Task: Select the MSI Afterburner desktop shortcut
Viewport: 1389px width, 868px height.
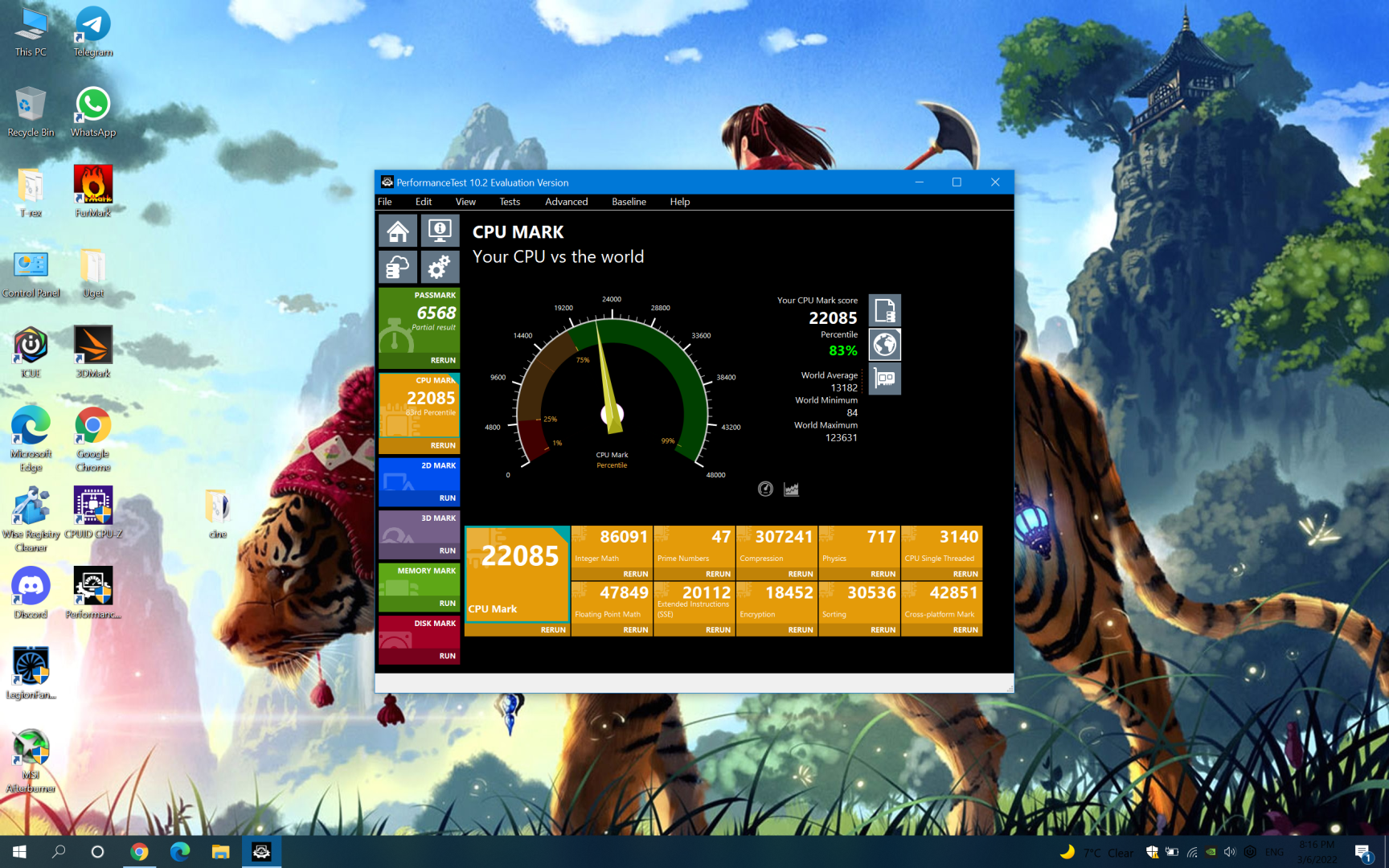Action: click(x=31, y=760)
